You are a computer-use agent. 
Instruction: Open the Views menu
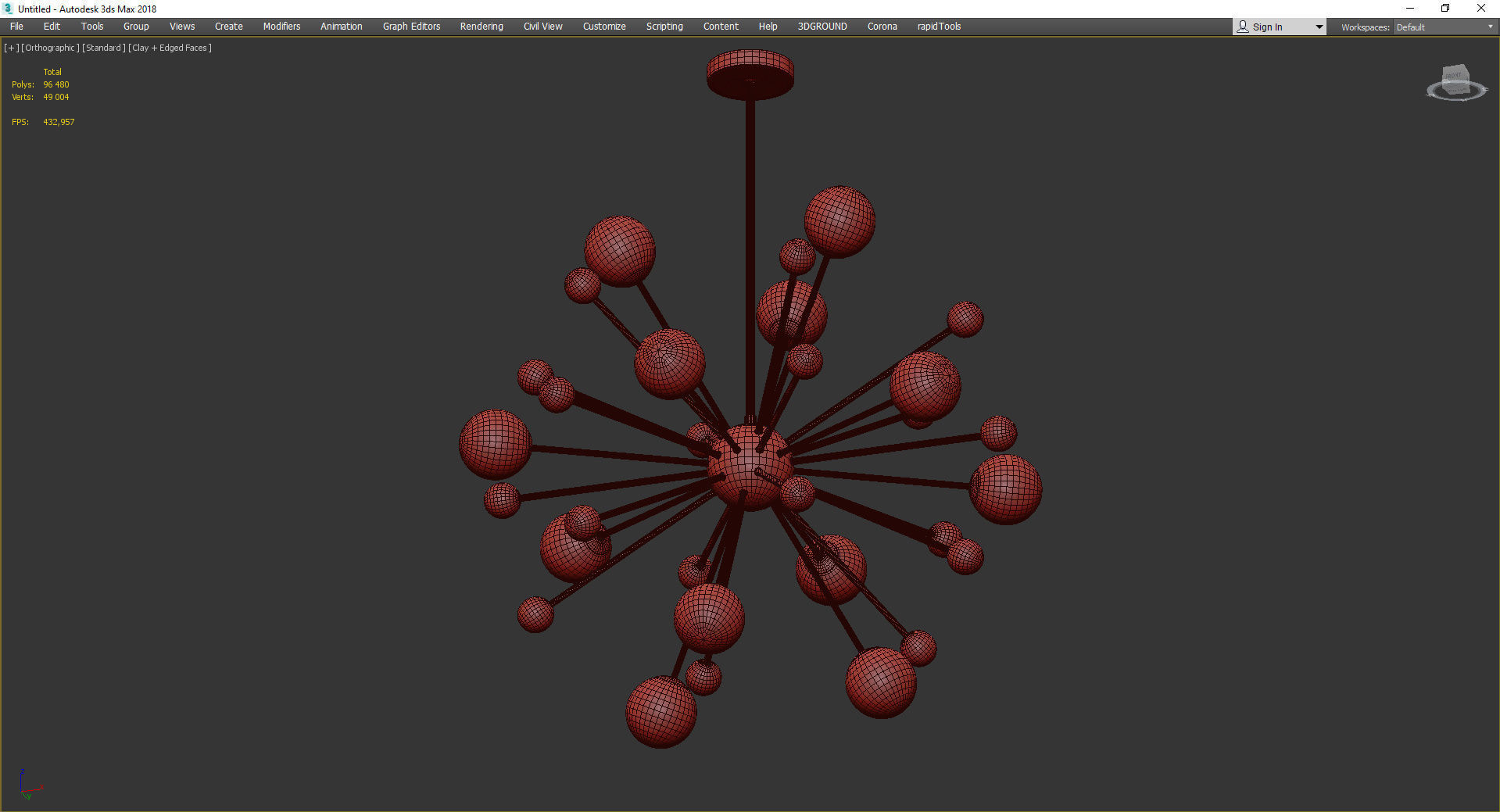tap(182, 27)
